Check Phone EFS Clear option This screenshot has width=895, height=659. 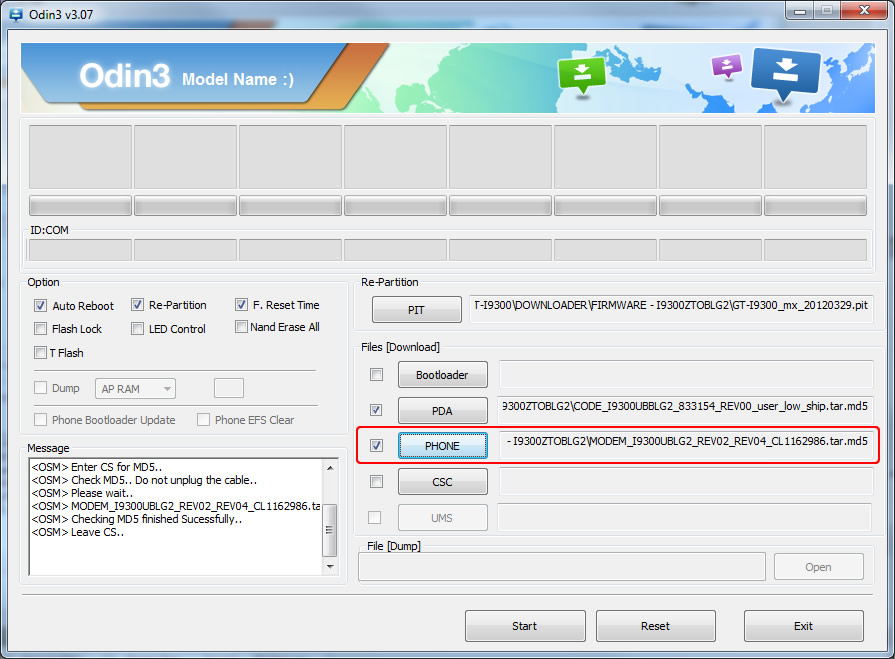point(203,420)
